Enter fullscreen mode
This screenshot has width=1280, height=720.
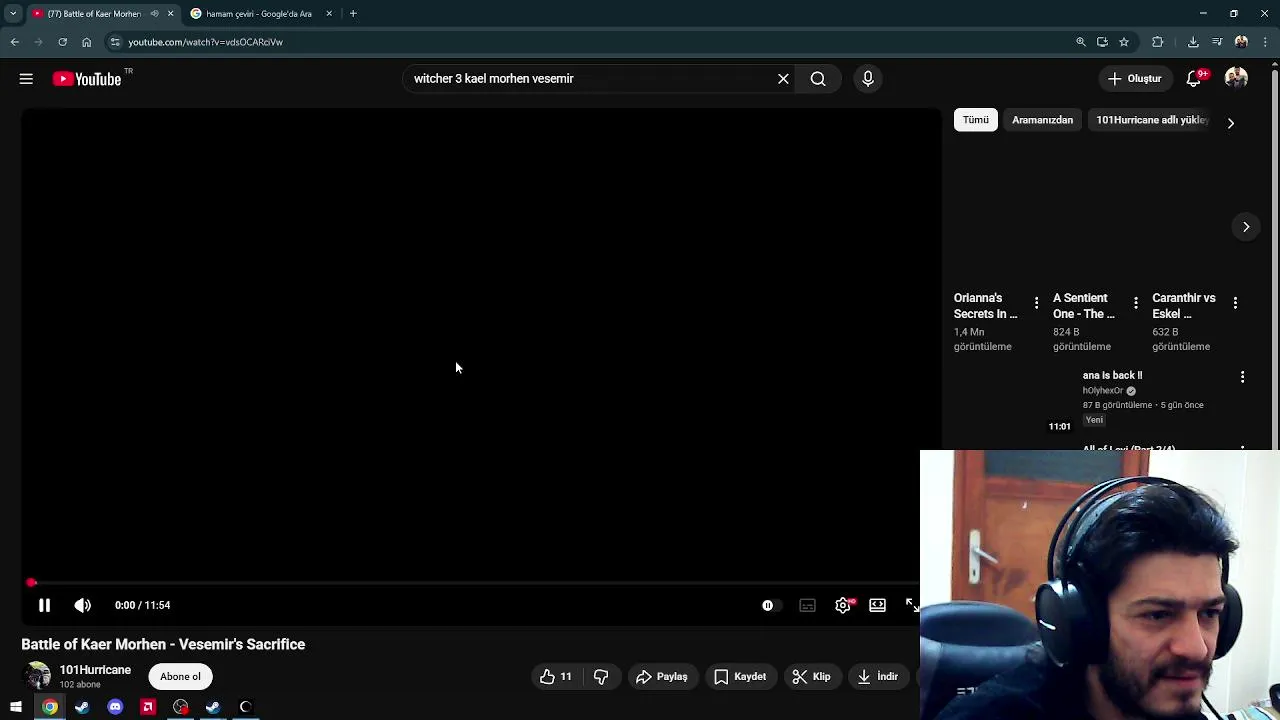coord(911,605)
